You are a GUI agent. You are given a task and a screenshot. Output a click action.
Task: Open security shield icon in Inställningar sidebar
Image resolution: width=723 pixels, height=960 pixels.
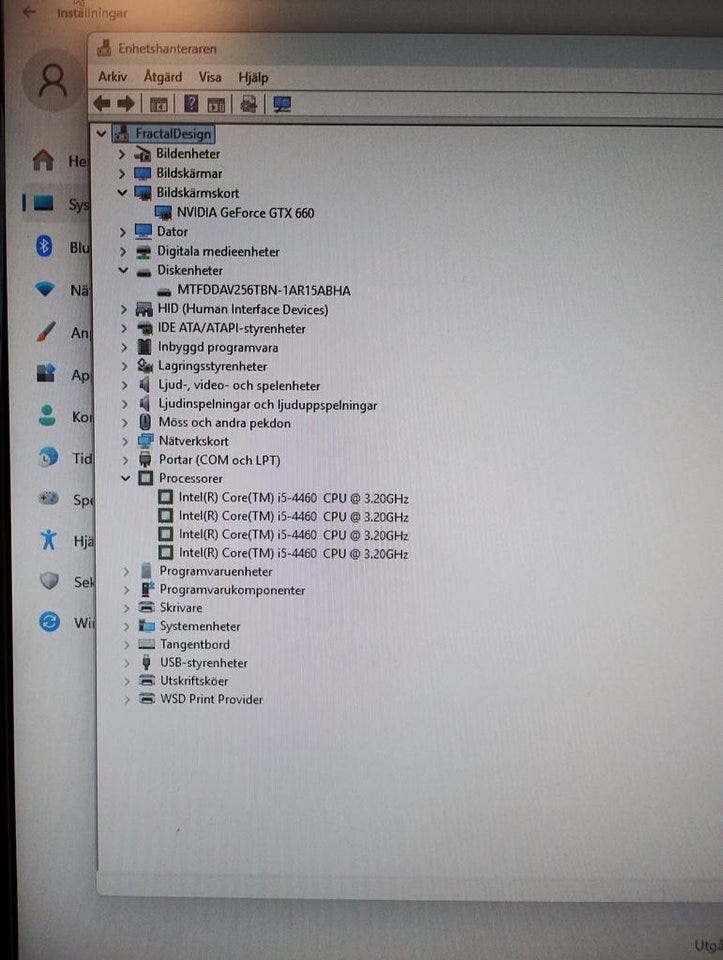[x=49, y=580]
